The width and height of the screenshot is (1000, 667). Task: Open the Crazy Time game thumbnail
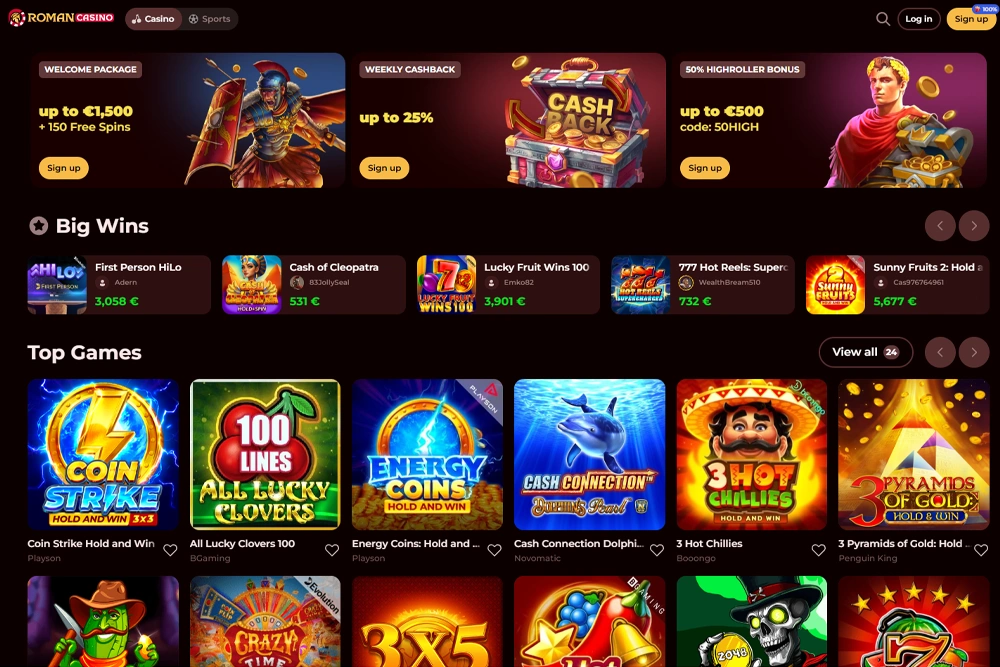point(265,621)
